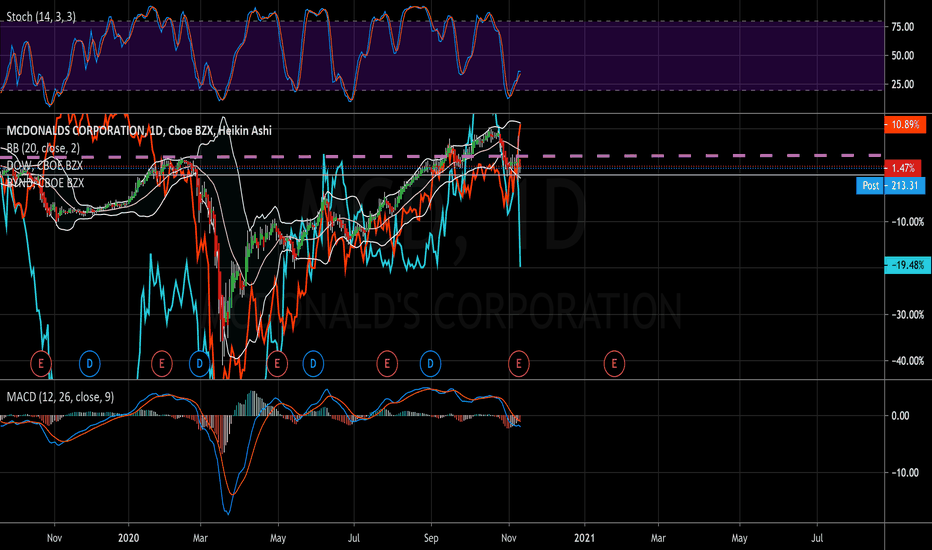Click the D dividend marker between Nov 2019 and 2020
This screenshot has width=932, height=550.
[90, 363]
